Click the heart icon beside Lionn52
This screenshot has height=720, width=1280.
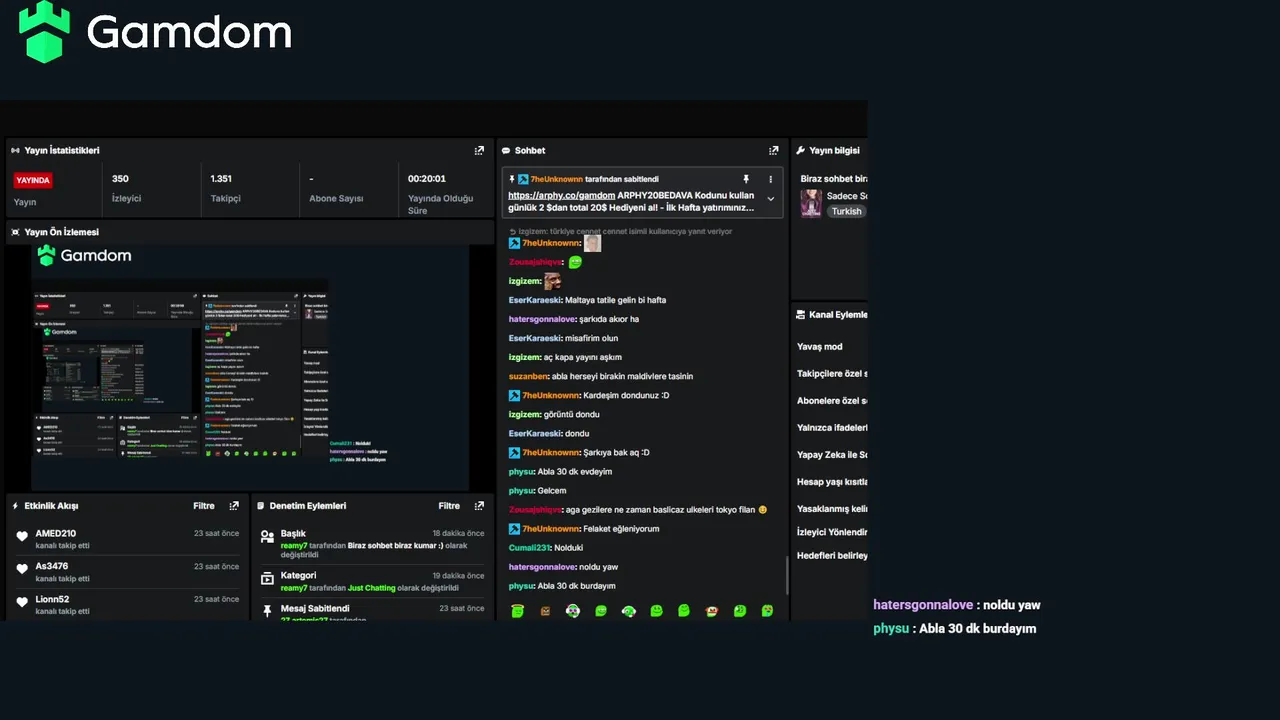click(x=22, y=601)
